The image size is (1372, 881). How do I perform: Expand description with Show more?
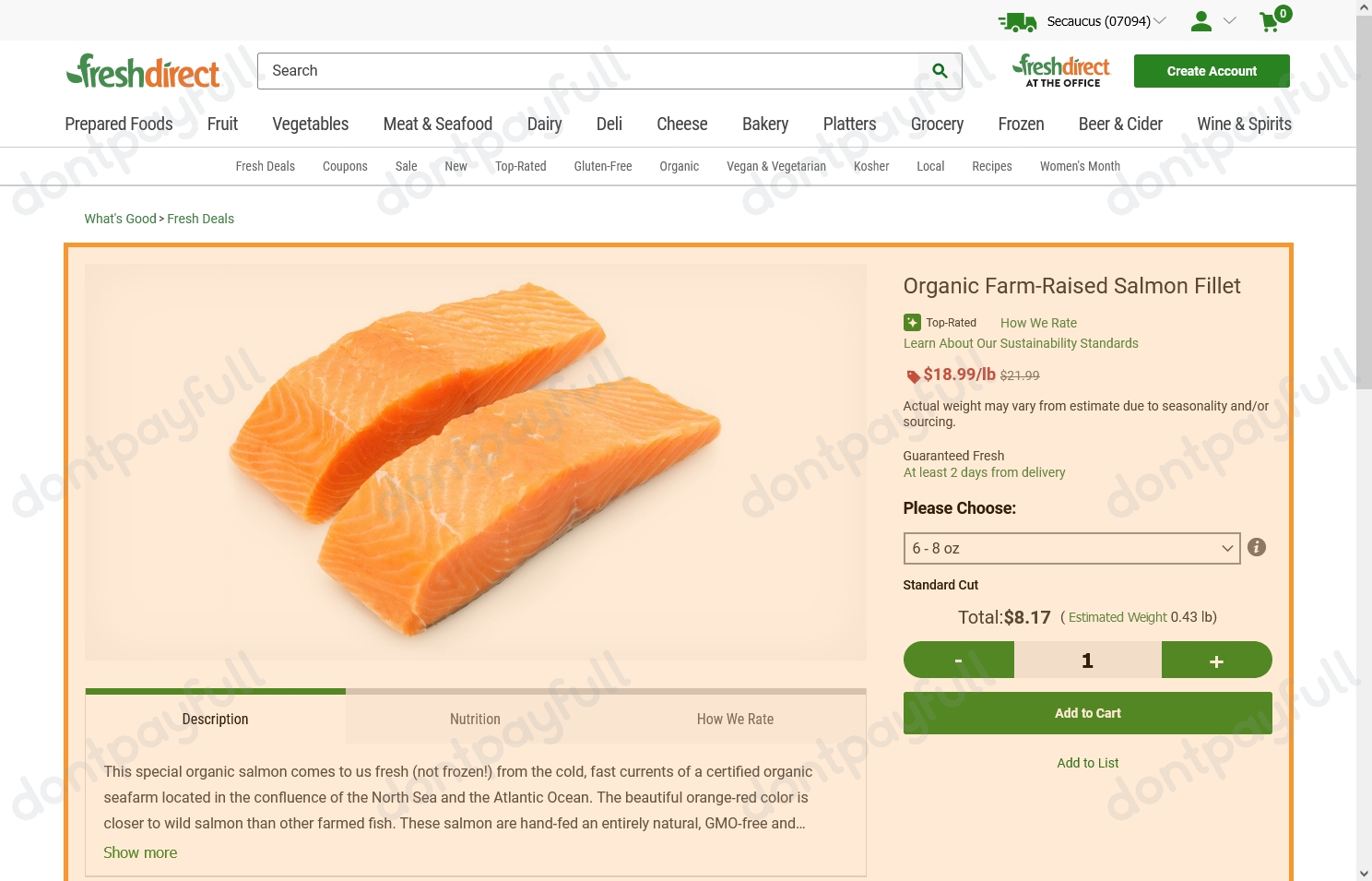(140, 852)
